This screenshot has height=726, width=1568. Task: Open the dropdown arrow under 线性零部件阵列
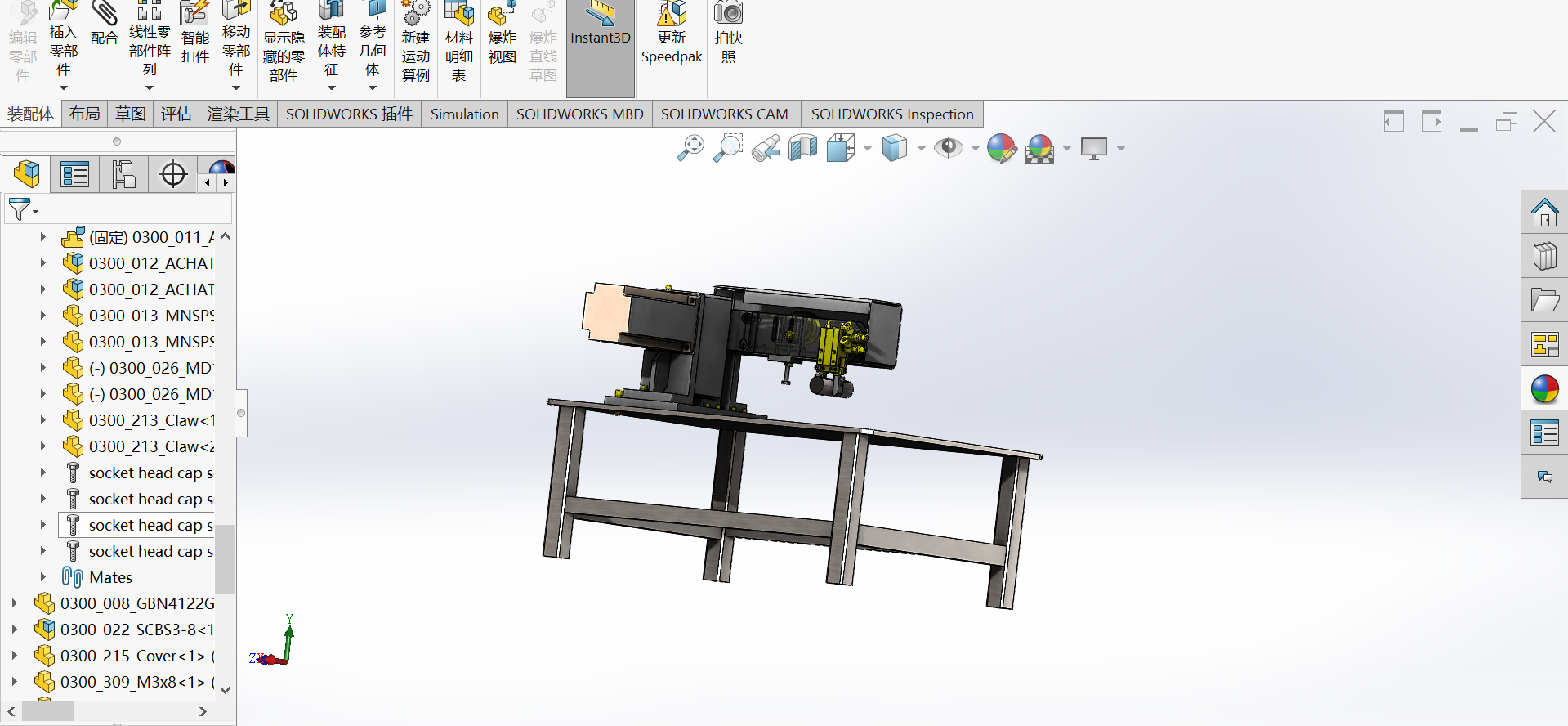pyautogui.click(x=150, y=87)
